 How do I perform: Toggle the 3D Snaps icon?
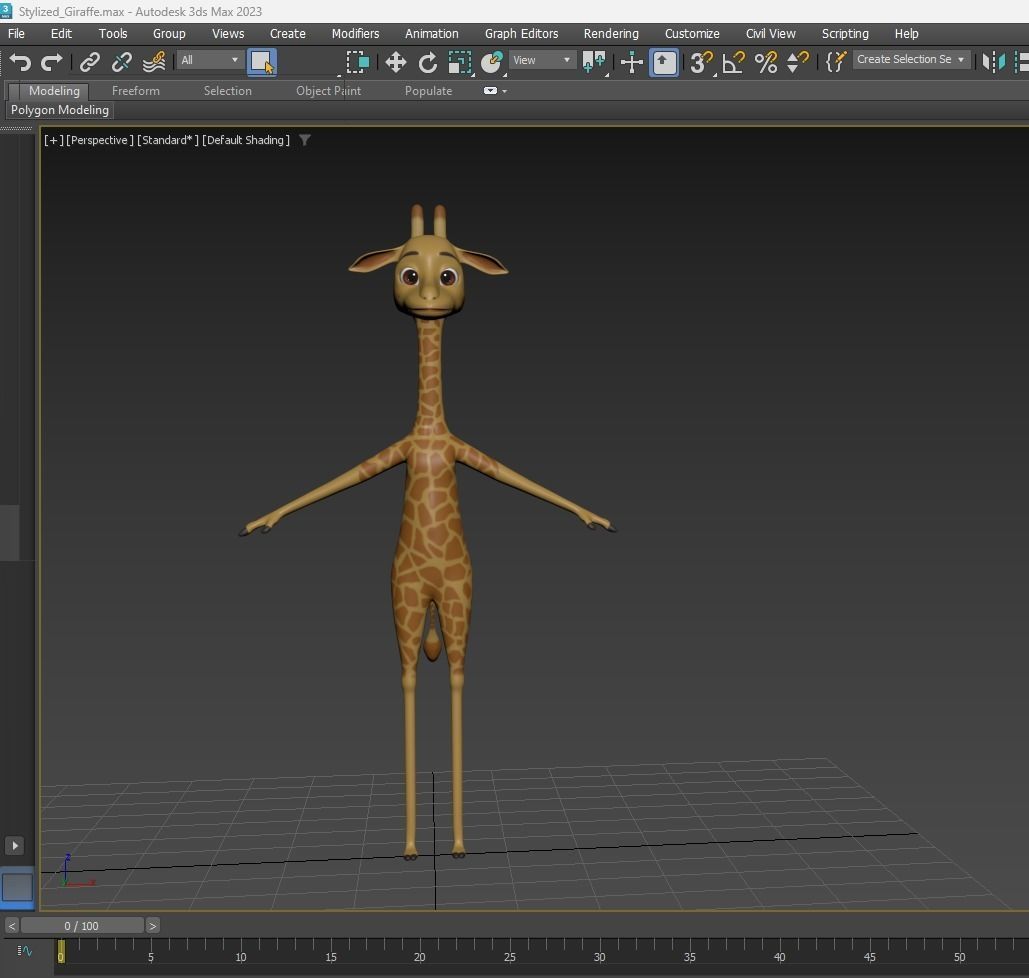(701, 62)
